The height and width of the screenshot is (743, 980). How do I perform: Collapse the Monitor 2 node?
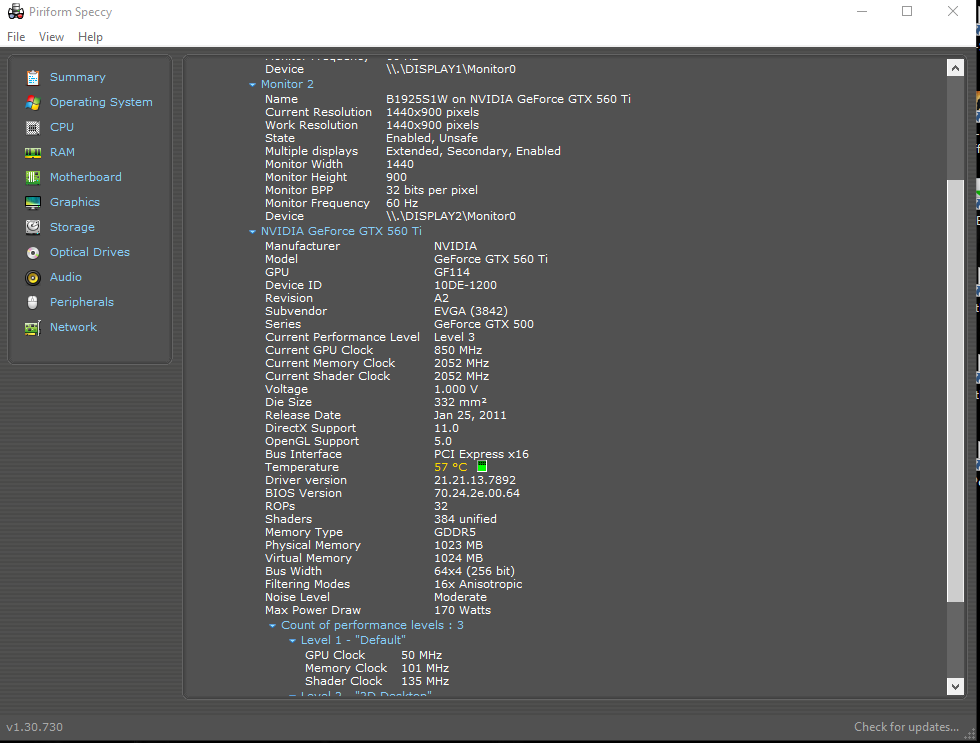pyautogui.click(x=252, y=84)
